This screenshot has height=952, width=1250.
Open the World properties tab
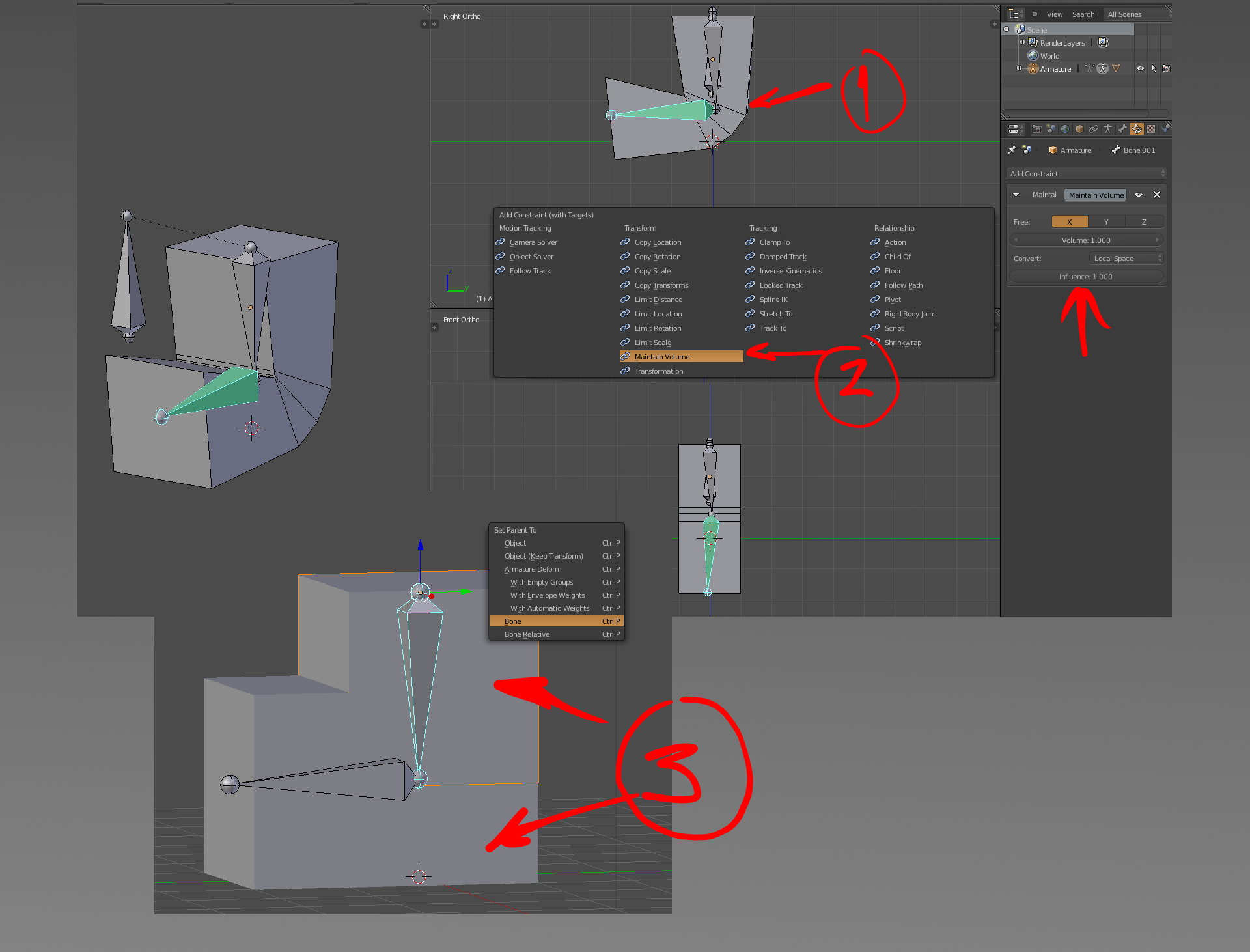[x=1065, y=129]
